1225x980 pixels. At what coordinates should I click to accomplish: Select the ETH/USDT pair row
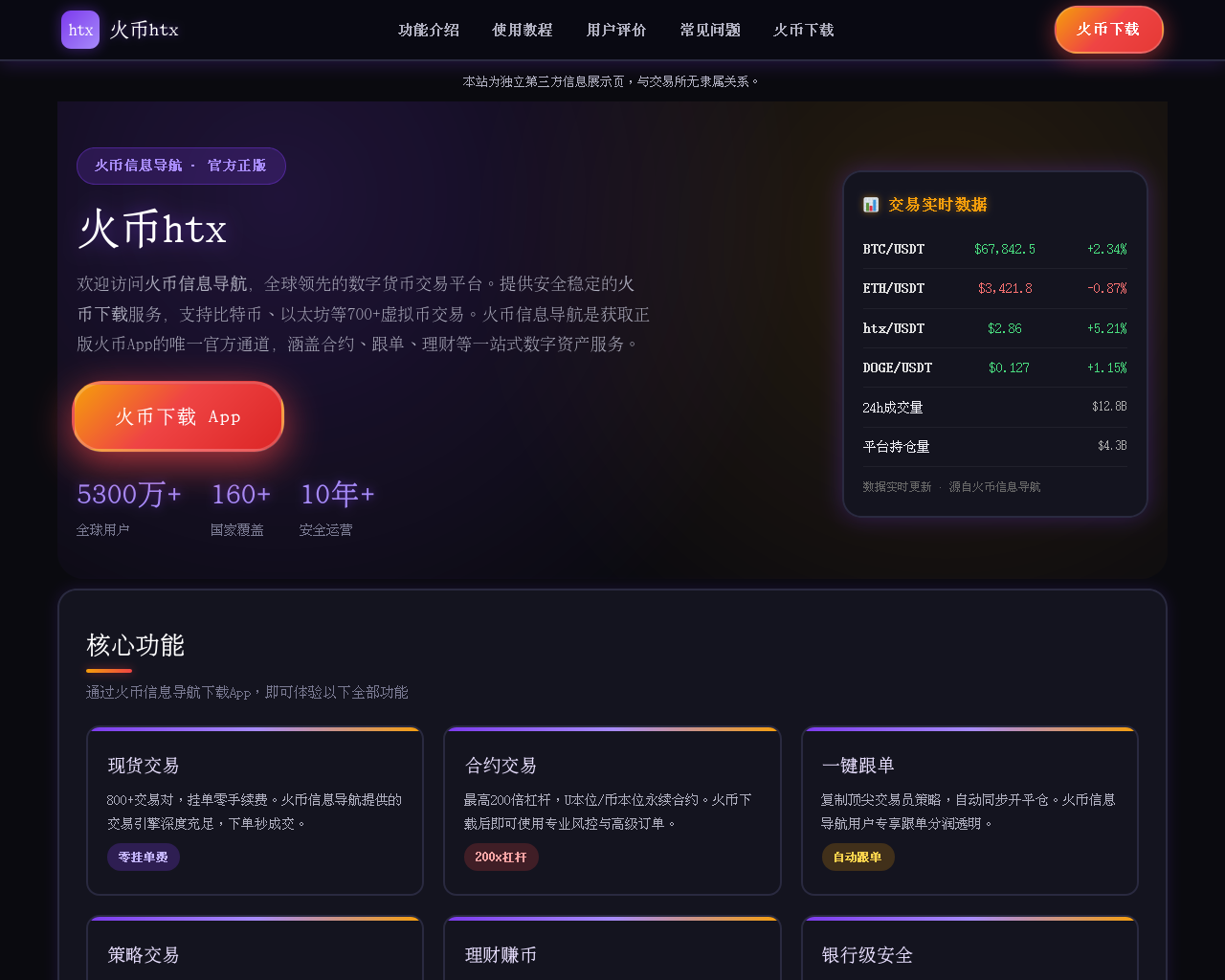click(995, 288)
